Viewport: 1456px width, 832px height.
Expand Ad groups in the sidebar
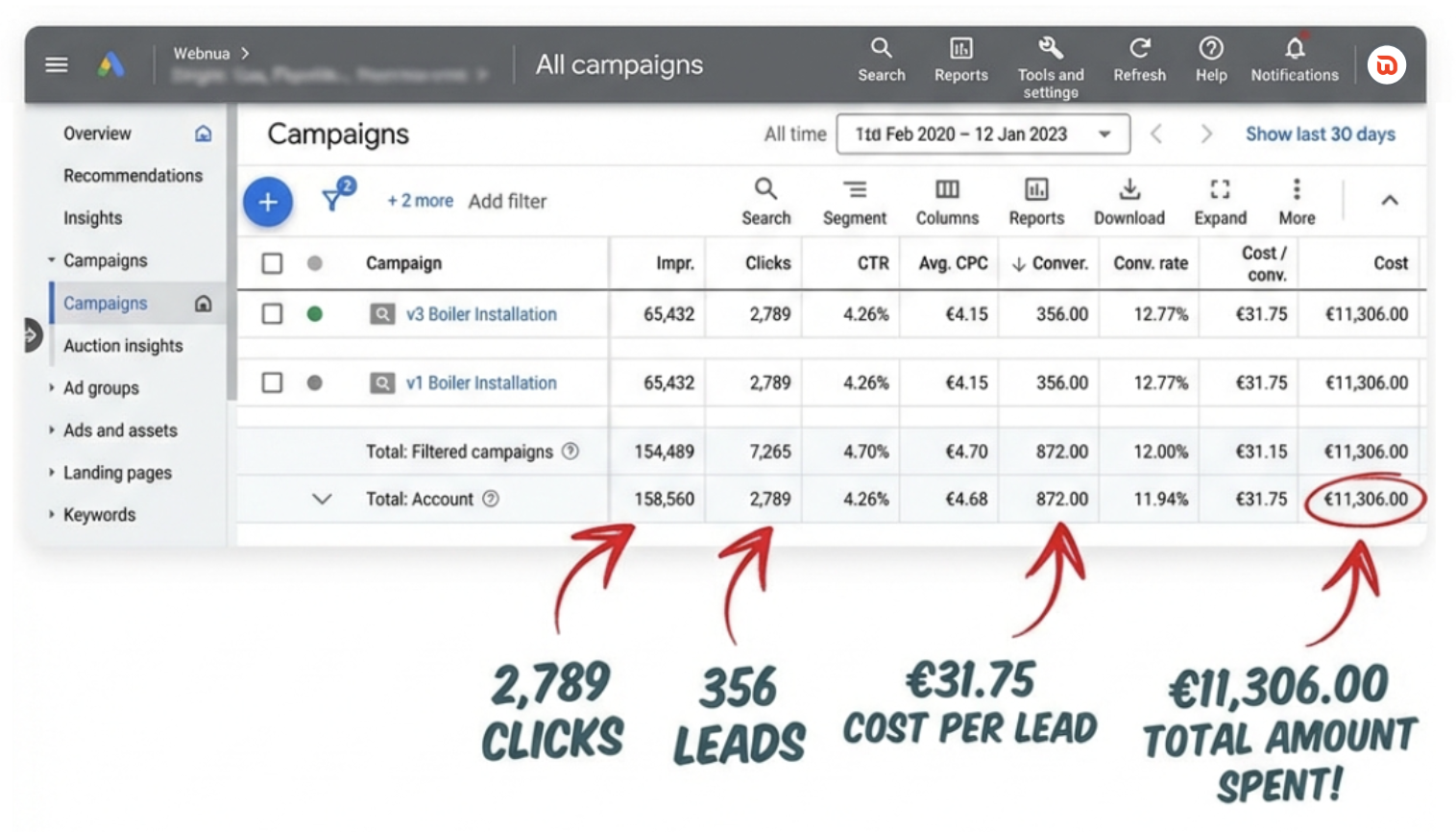[x=52, y=388]
